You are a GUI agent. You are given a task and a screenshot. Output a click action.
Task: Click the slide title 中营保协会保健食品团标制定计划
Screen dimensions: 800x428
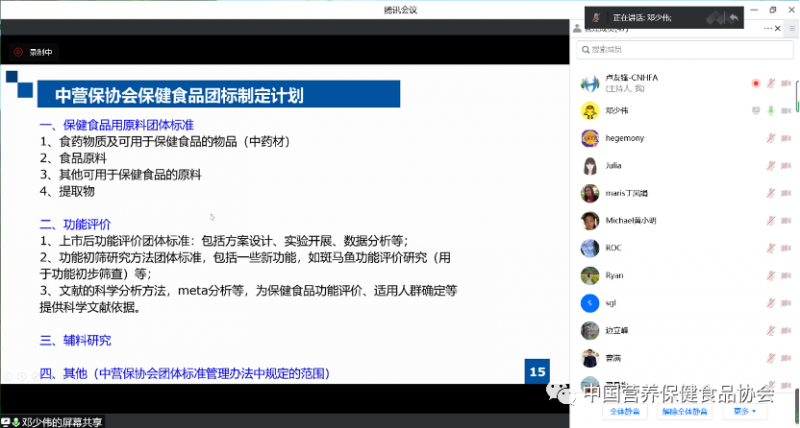179,95
